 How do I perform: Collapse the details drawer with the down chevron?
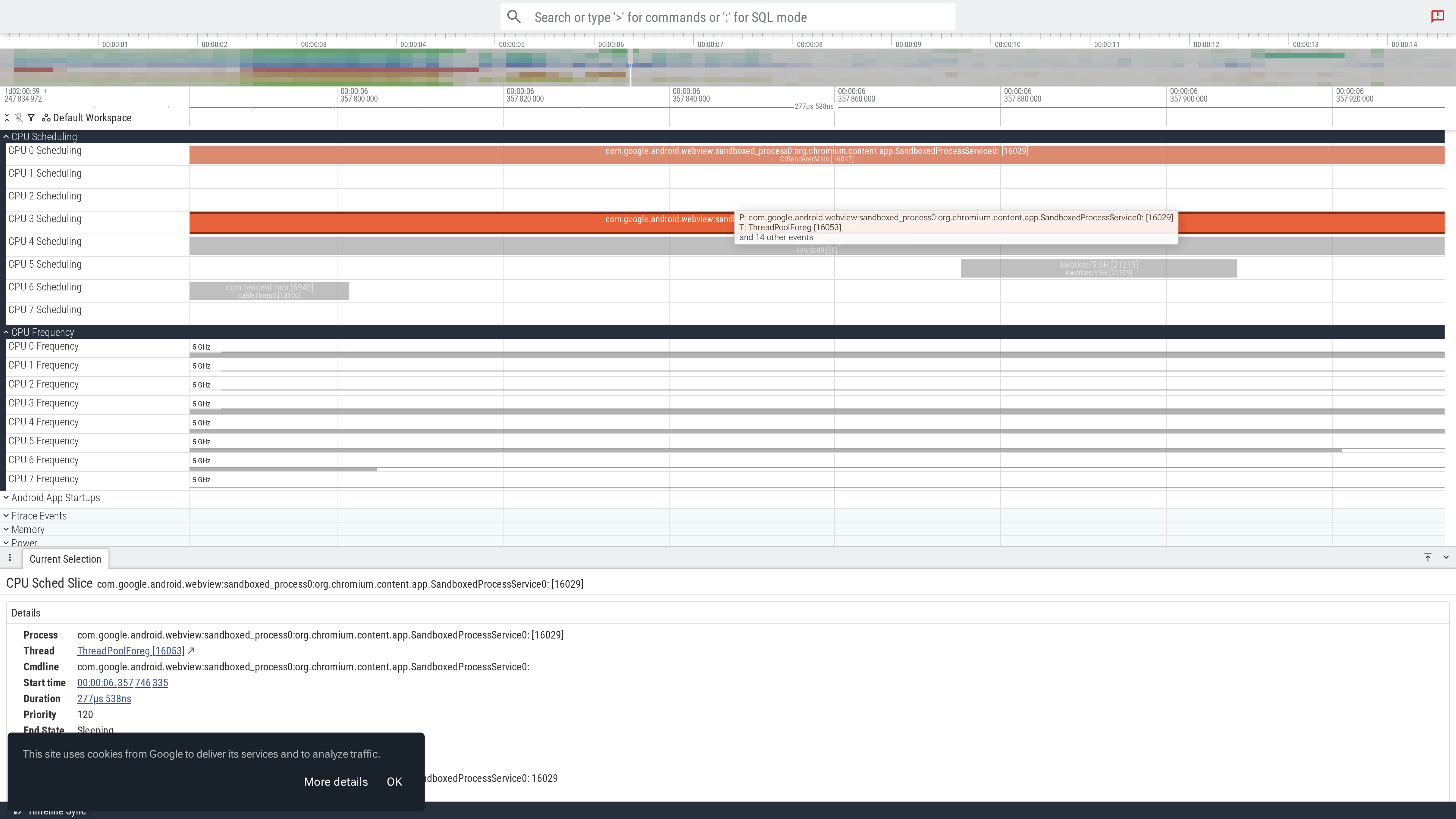coord(1446,557)
